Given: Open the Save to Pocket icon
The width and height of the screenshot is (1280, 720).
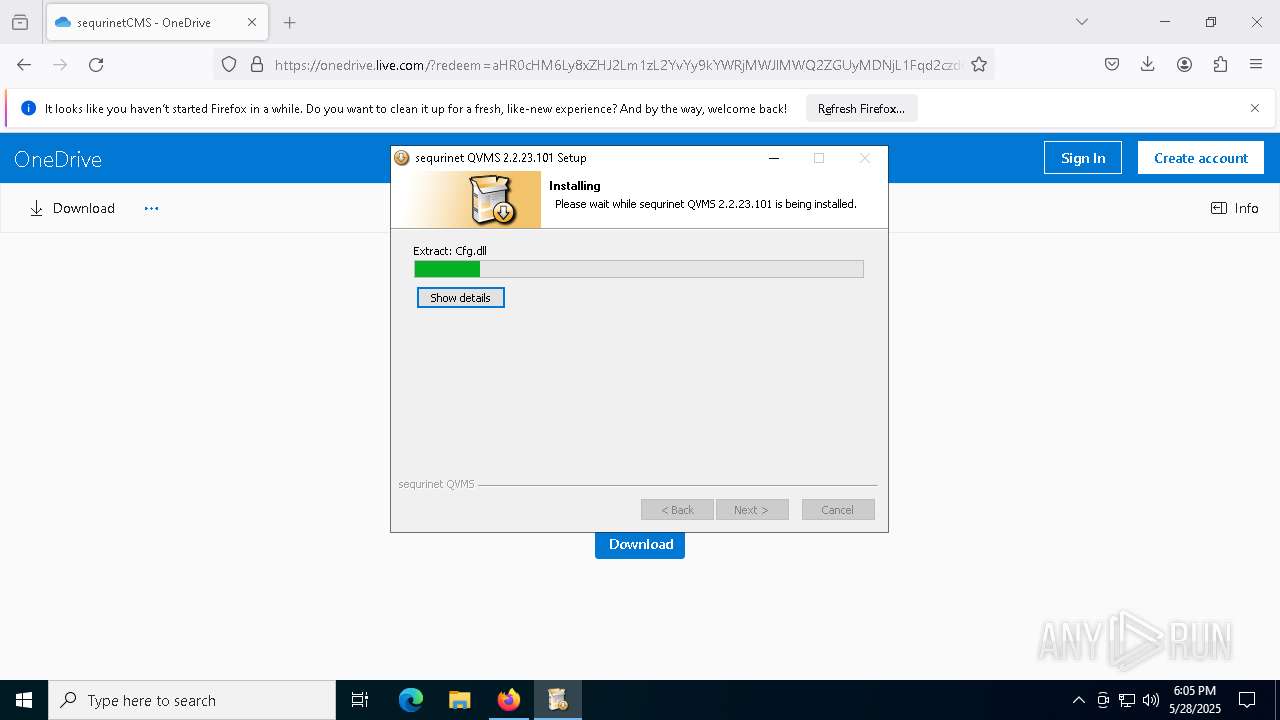Looking at the screenshot, I should [1112, 64].
